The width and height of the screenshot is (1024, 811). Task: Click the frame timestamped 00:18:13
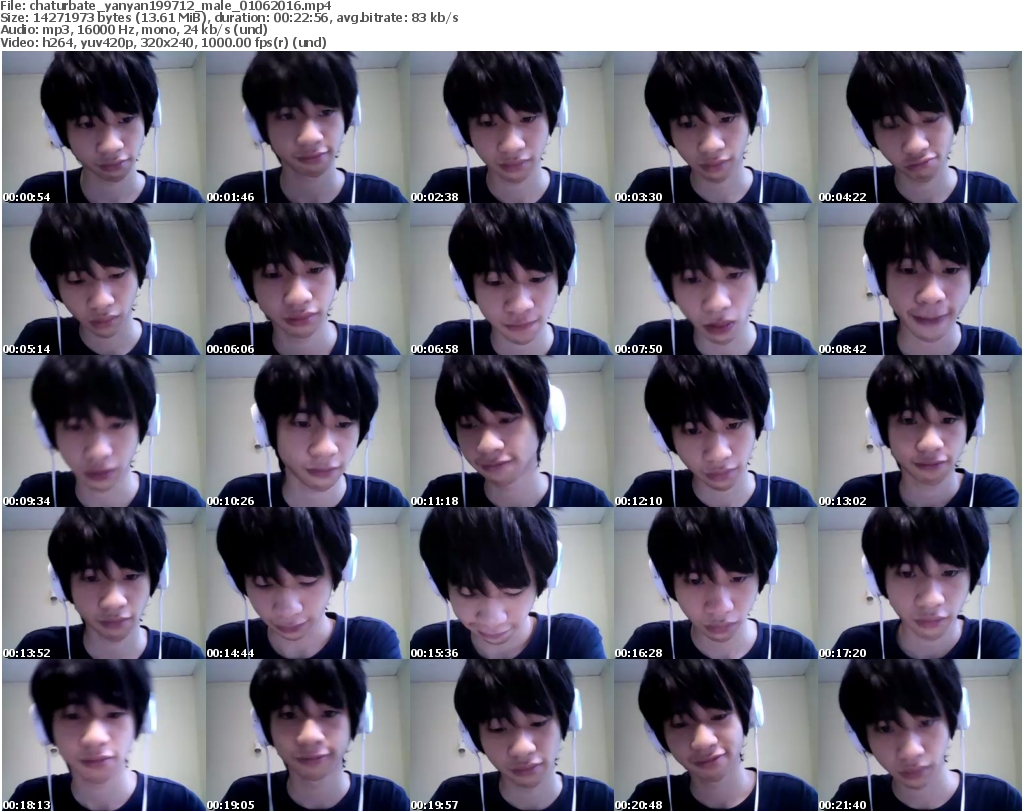(104, 735)
